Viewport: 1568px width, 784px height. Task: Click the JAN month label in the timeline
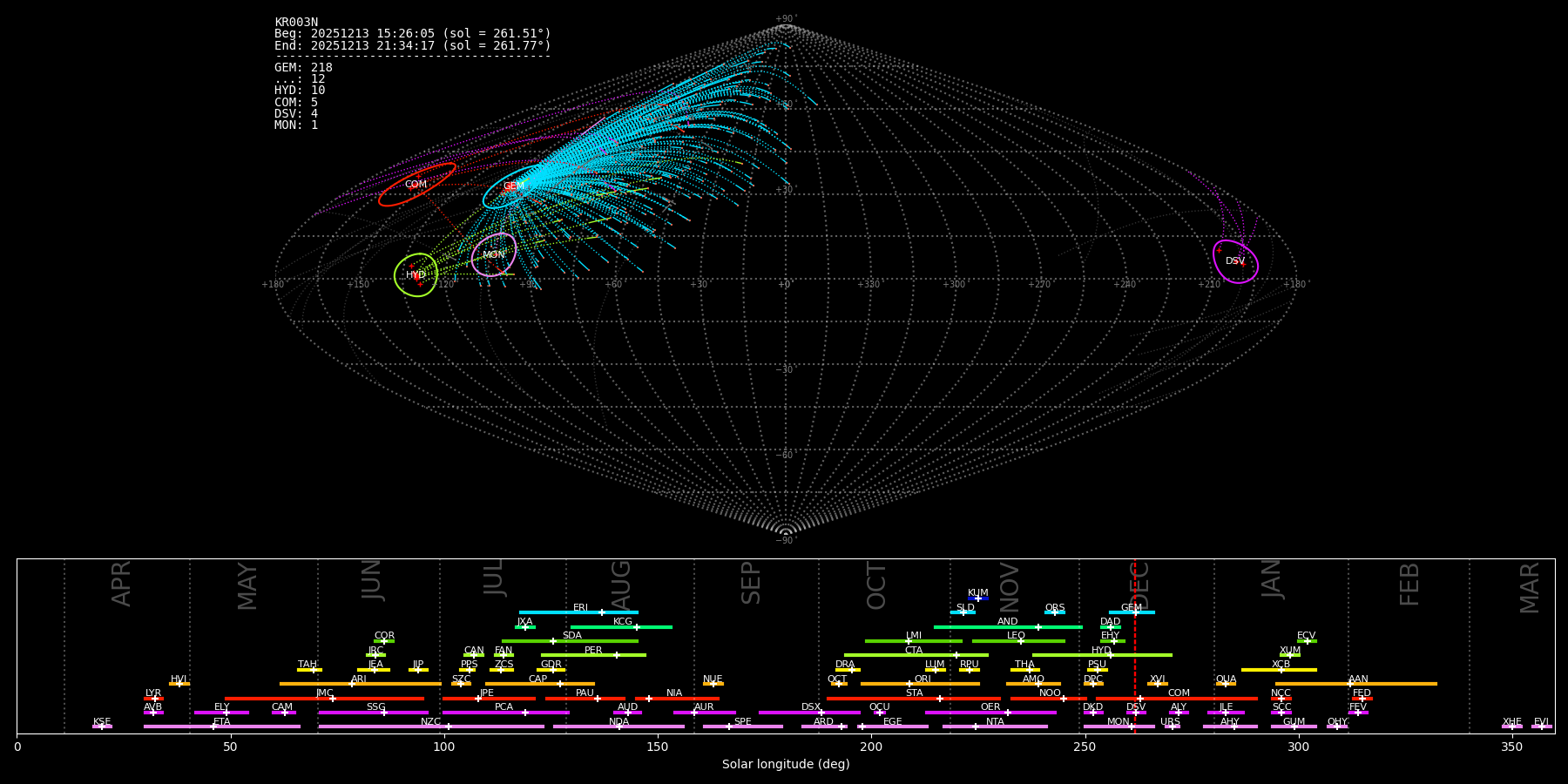tap(1272, 578)
